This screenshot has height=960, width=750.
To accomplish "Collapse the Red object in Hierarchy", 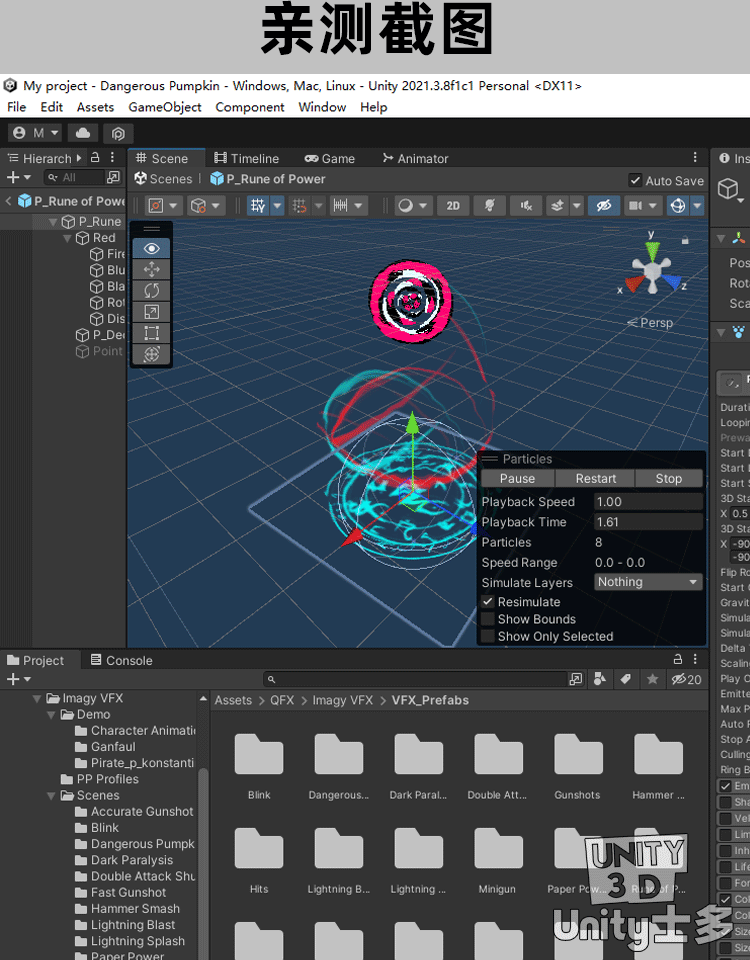I will (68, 238).
